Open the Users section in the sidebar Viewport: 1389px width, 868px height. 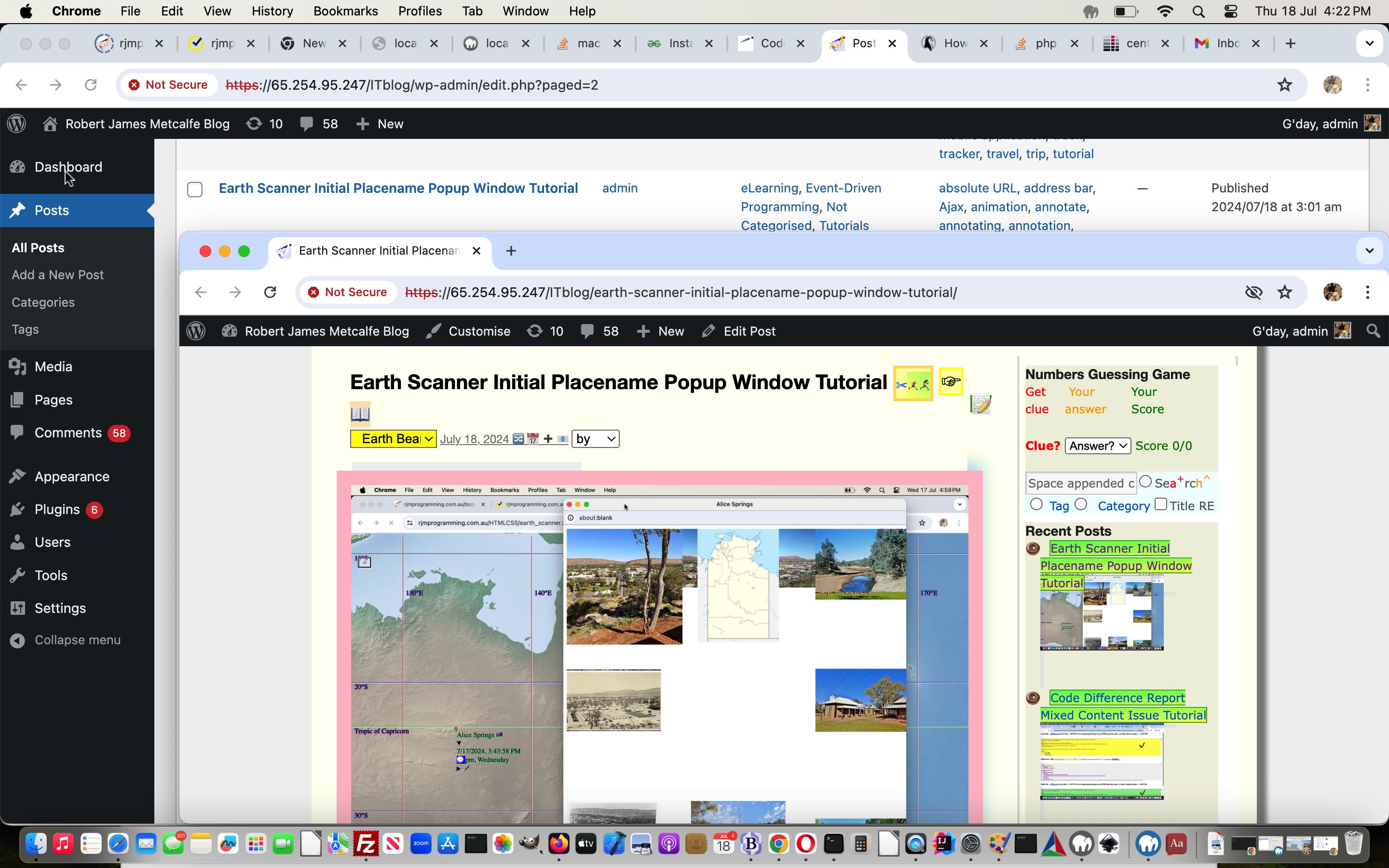52,542
